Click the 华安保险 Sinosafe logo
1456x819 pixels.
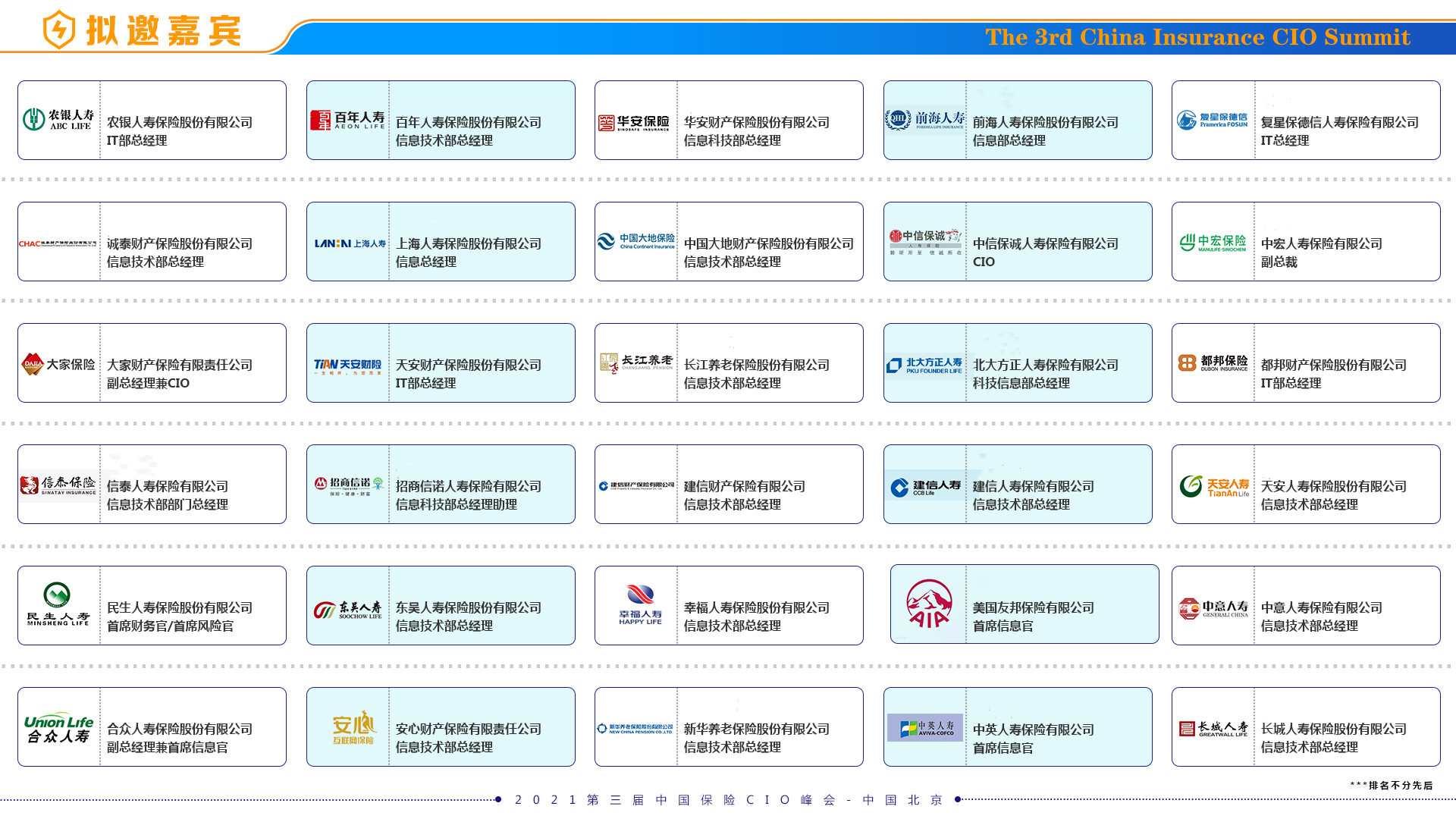(x=634, y=123)
